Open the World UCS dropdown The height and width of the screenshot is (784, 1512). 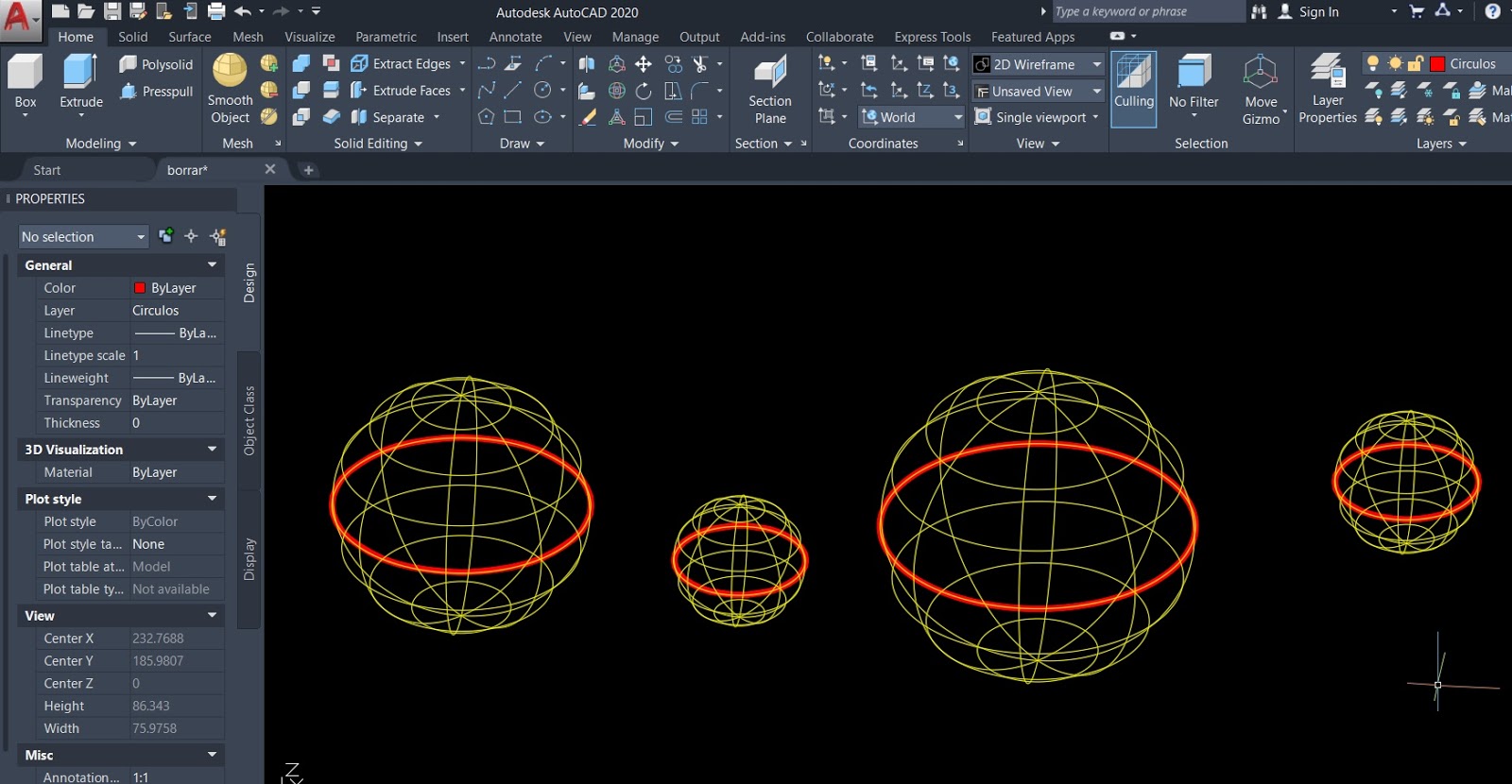coord(911,117)
